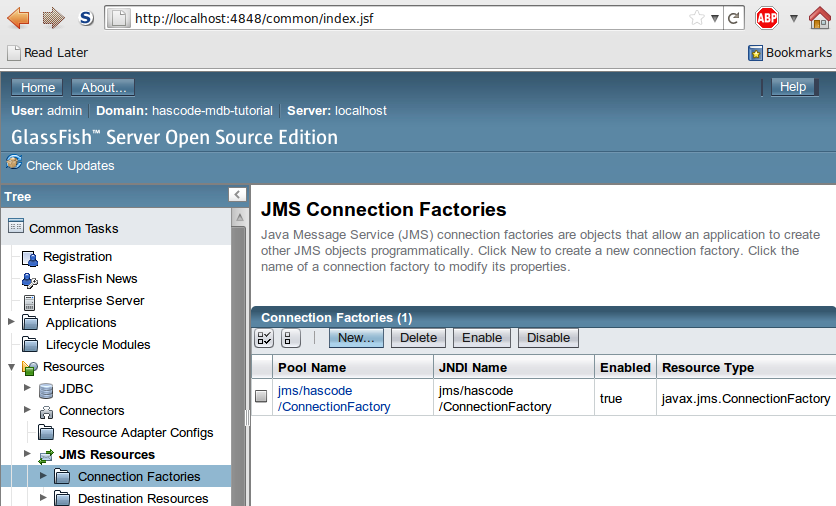The image size is (836, 506).
Task: Expand the JDBC node arrow
Action: click(x=27, y=388)
